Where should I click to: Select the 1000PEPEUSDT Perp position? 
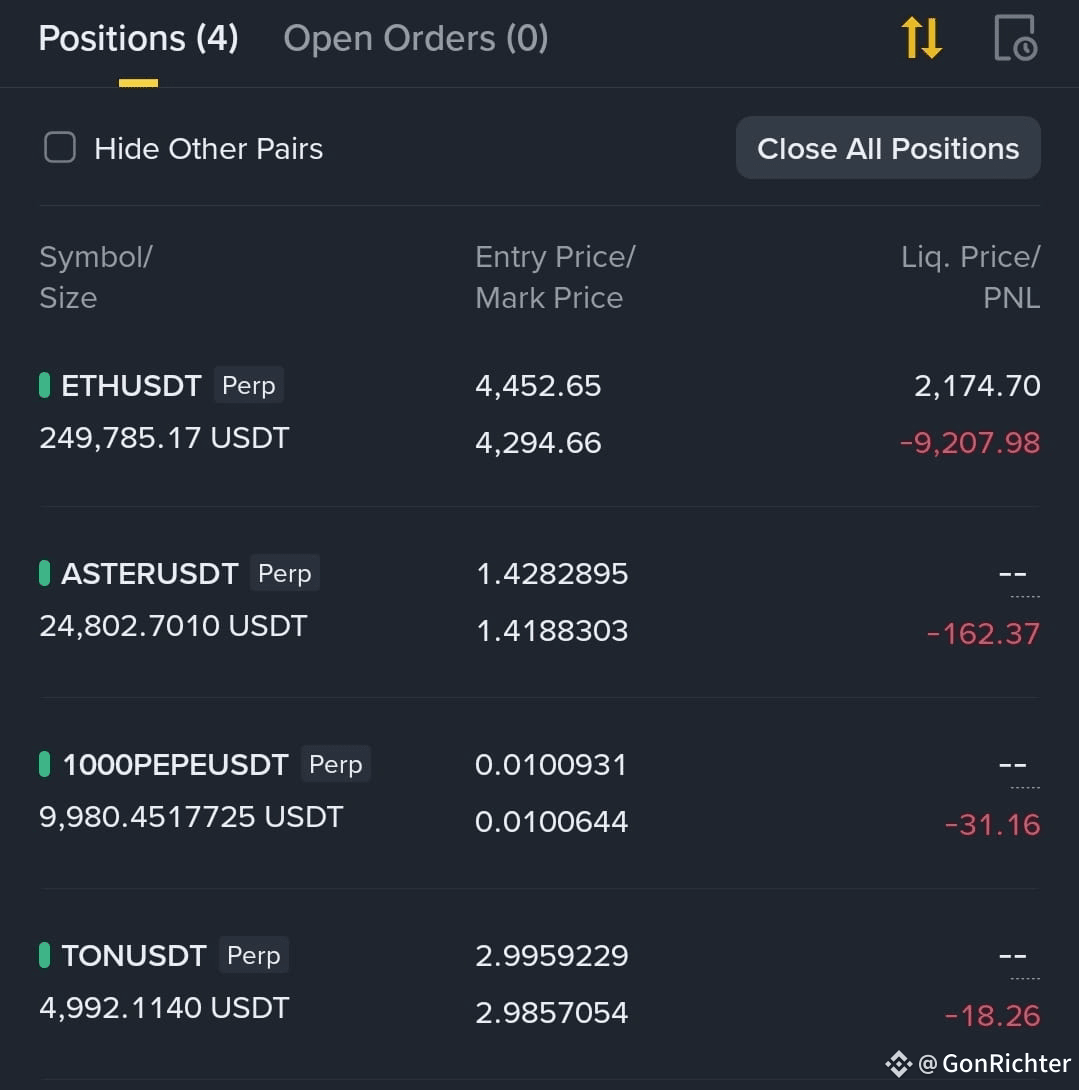click(540, 792)
